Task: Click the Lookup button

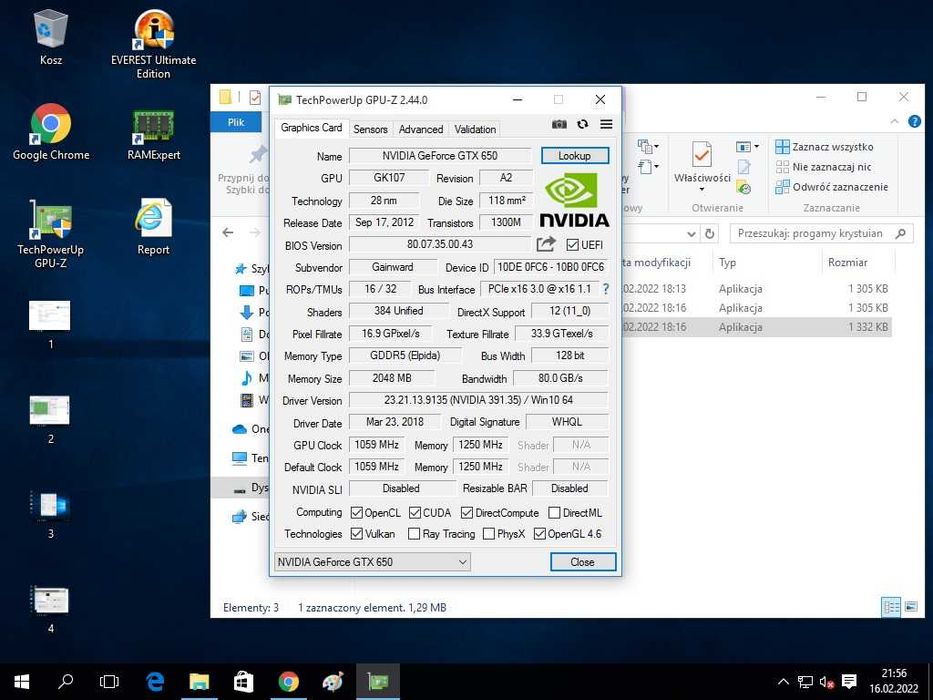Action: pyautogui.click(x=574, y=156)
